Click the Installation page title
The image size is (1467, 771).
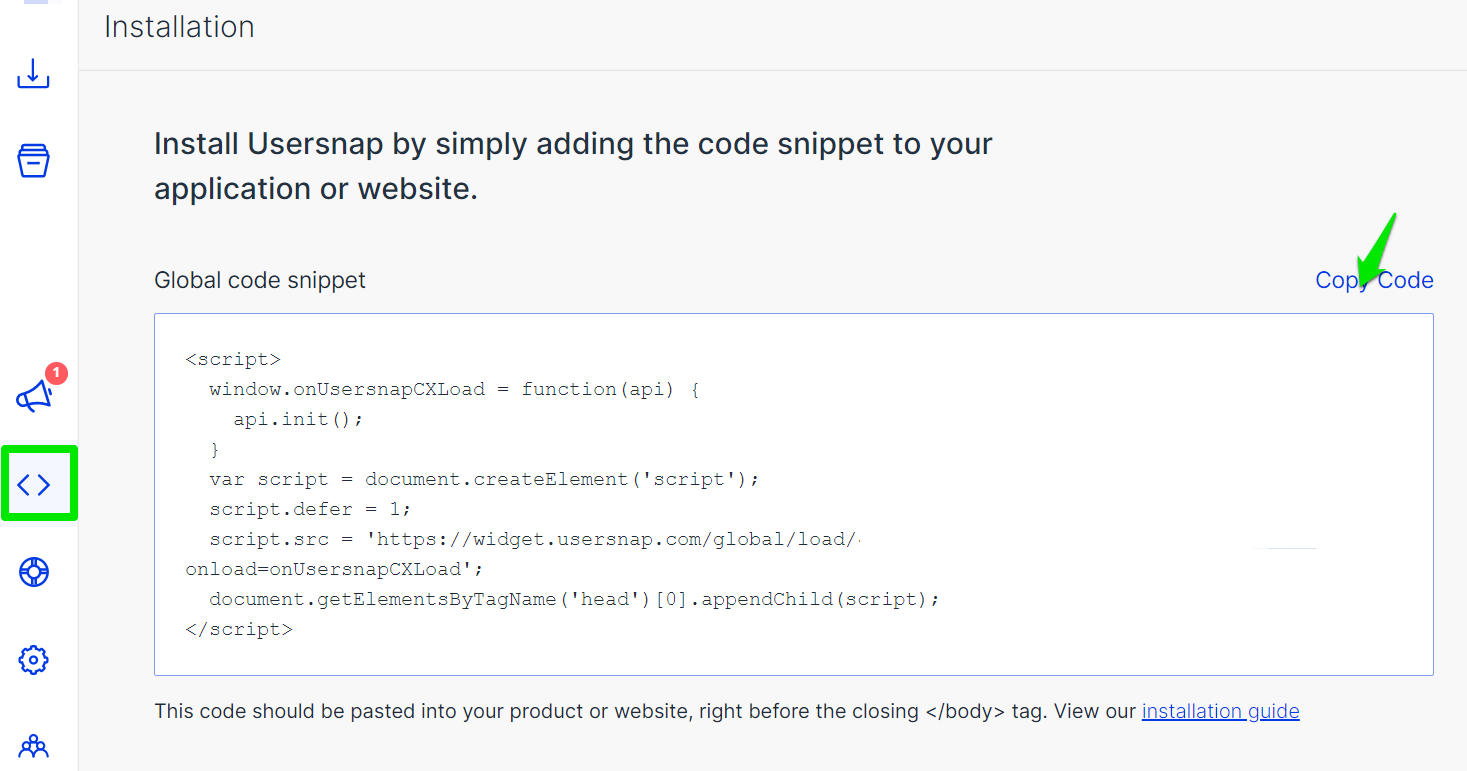[x=179, y=27]
